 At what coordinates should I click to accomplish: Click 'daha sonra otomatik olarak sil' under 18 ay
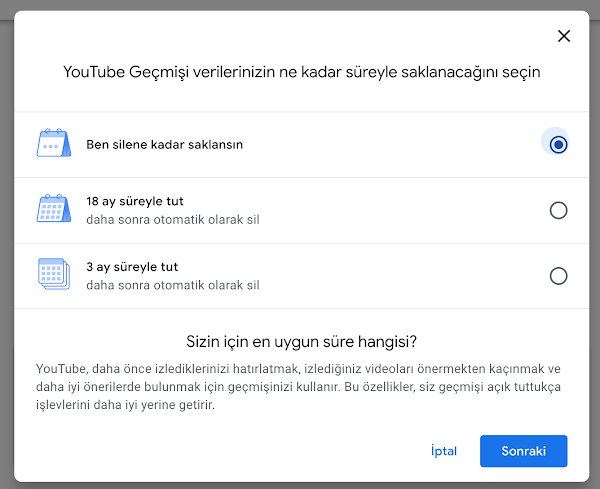pos(173,220)
